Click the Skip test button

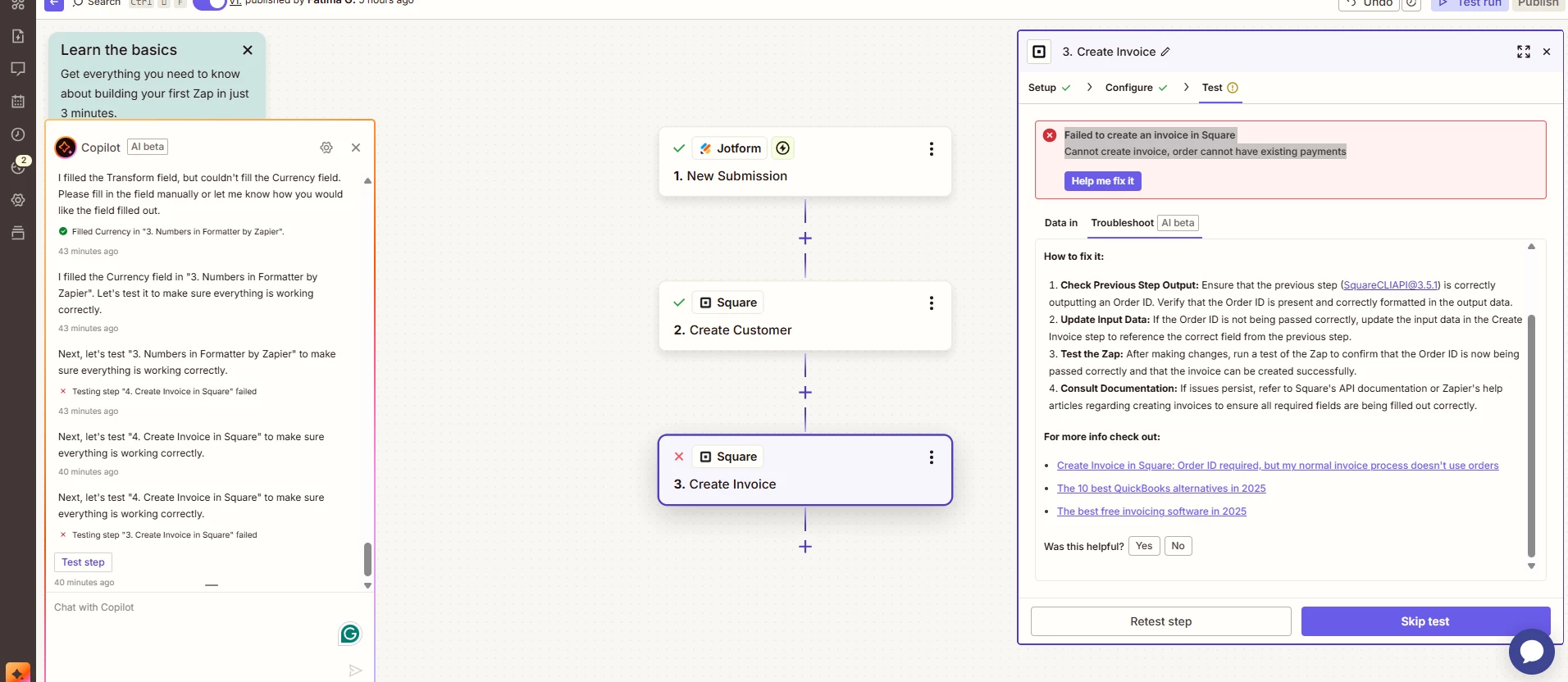tap(1425, 621)
